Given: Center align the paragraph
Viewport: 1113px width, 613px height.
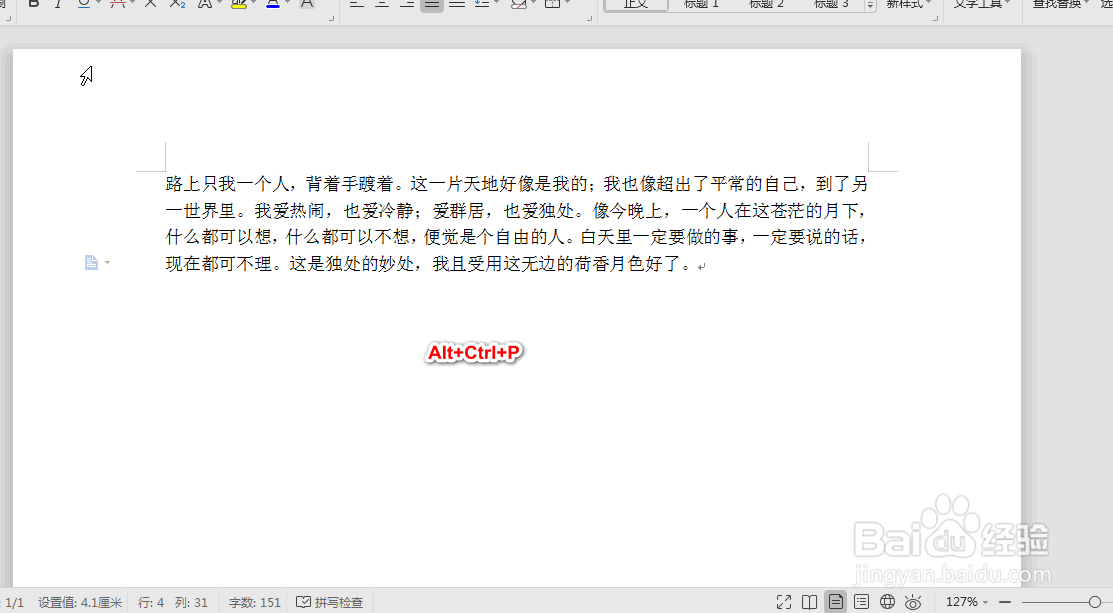Looking at the screenshot, I should pos(382,4).
